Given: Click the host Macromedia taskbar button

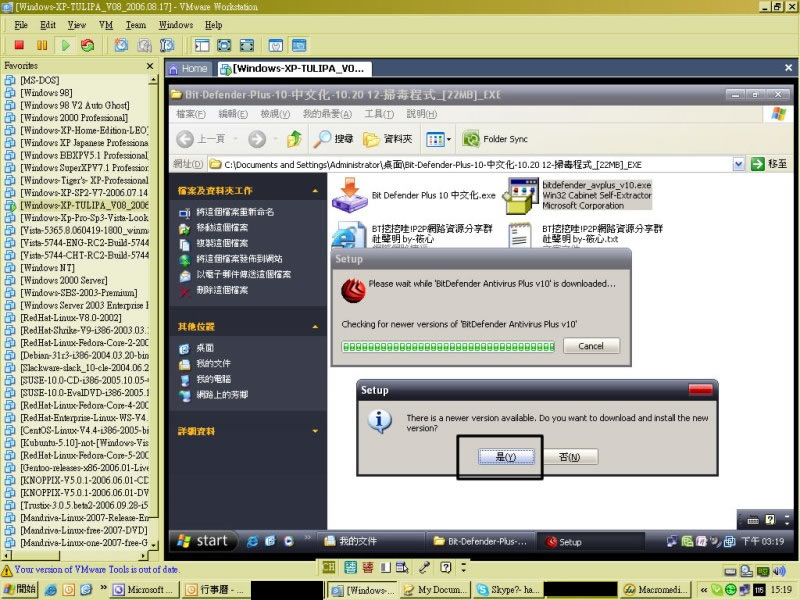Looking at the screenshot, I should (x=656, y=589).
